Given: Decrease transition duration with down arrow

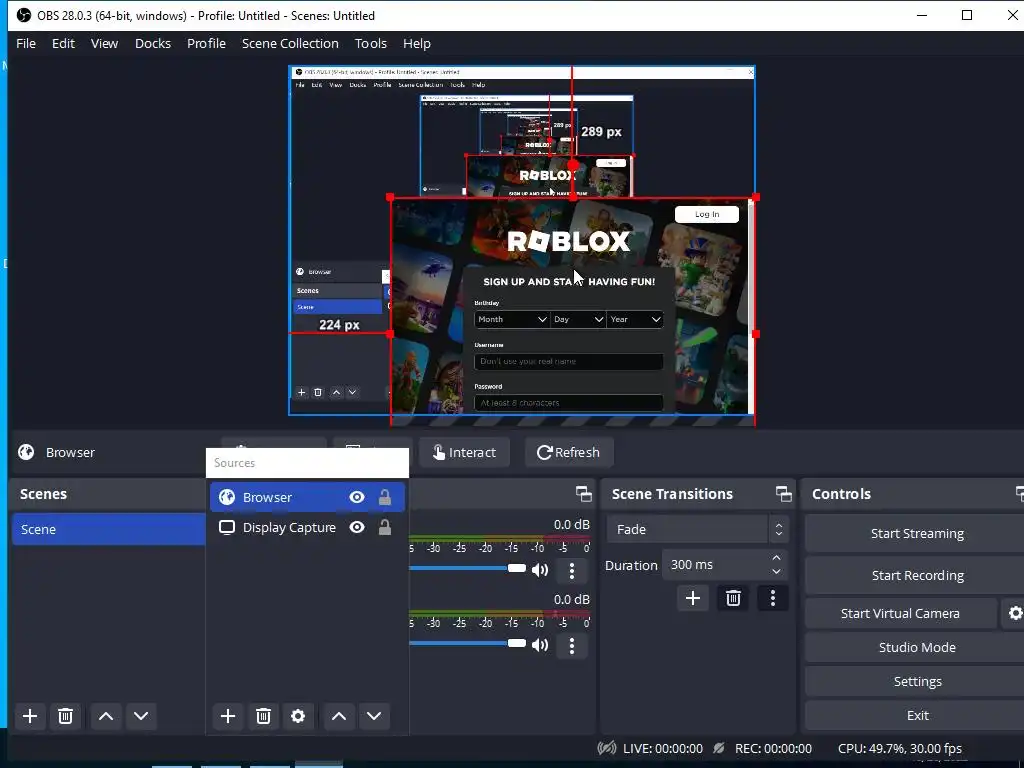Looking at the screenshot, I should 776,571.
